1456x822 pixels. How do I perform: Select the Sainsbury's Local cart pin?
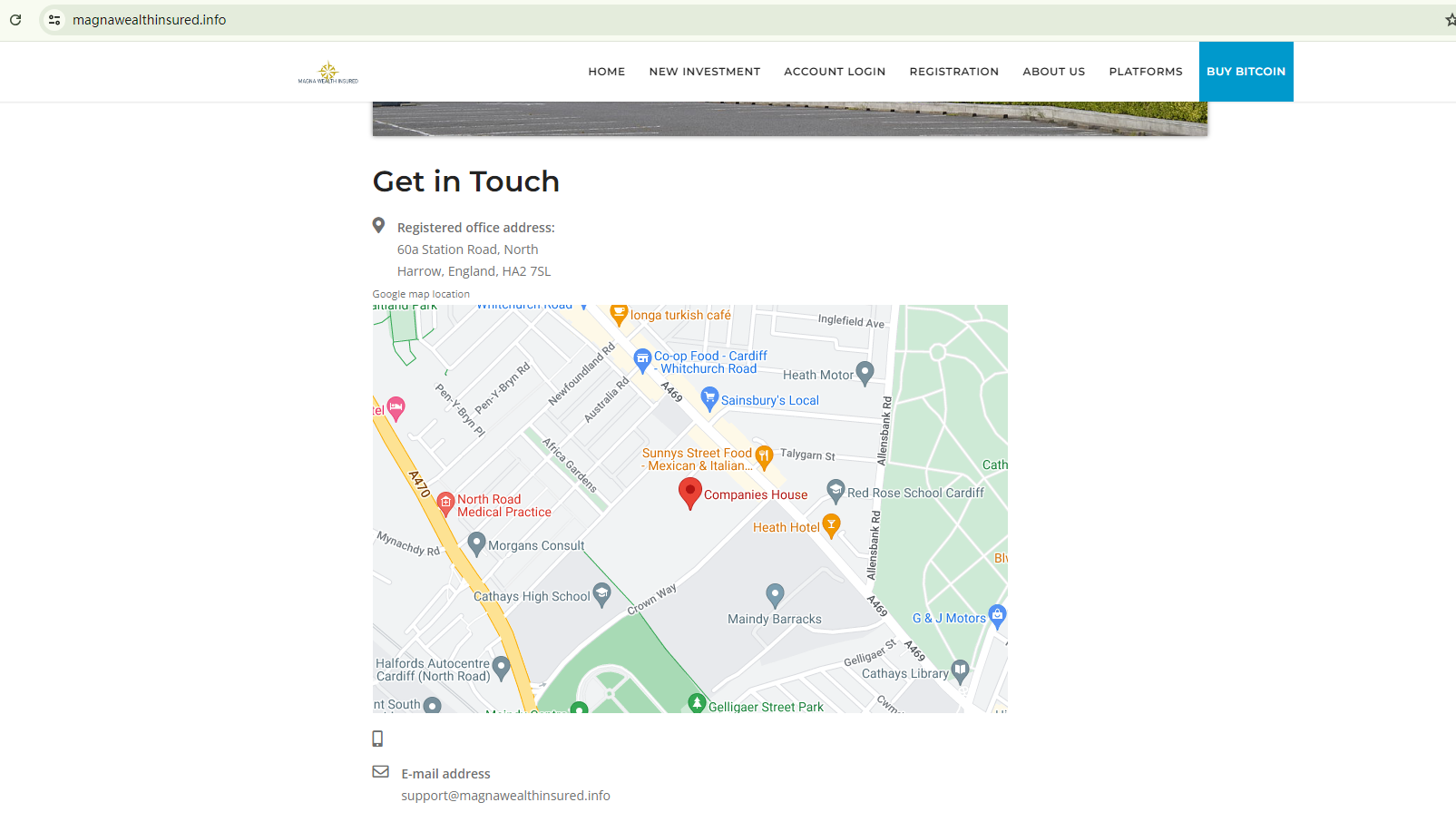[x=710, y=398]
